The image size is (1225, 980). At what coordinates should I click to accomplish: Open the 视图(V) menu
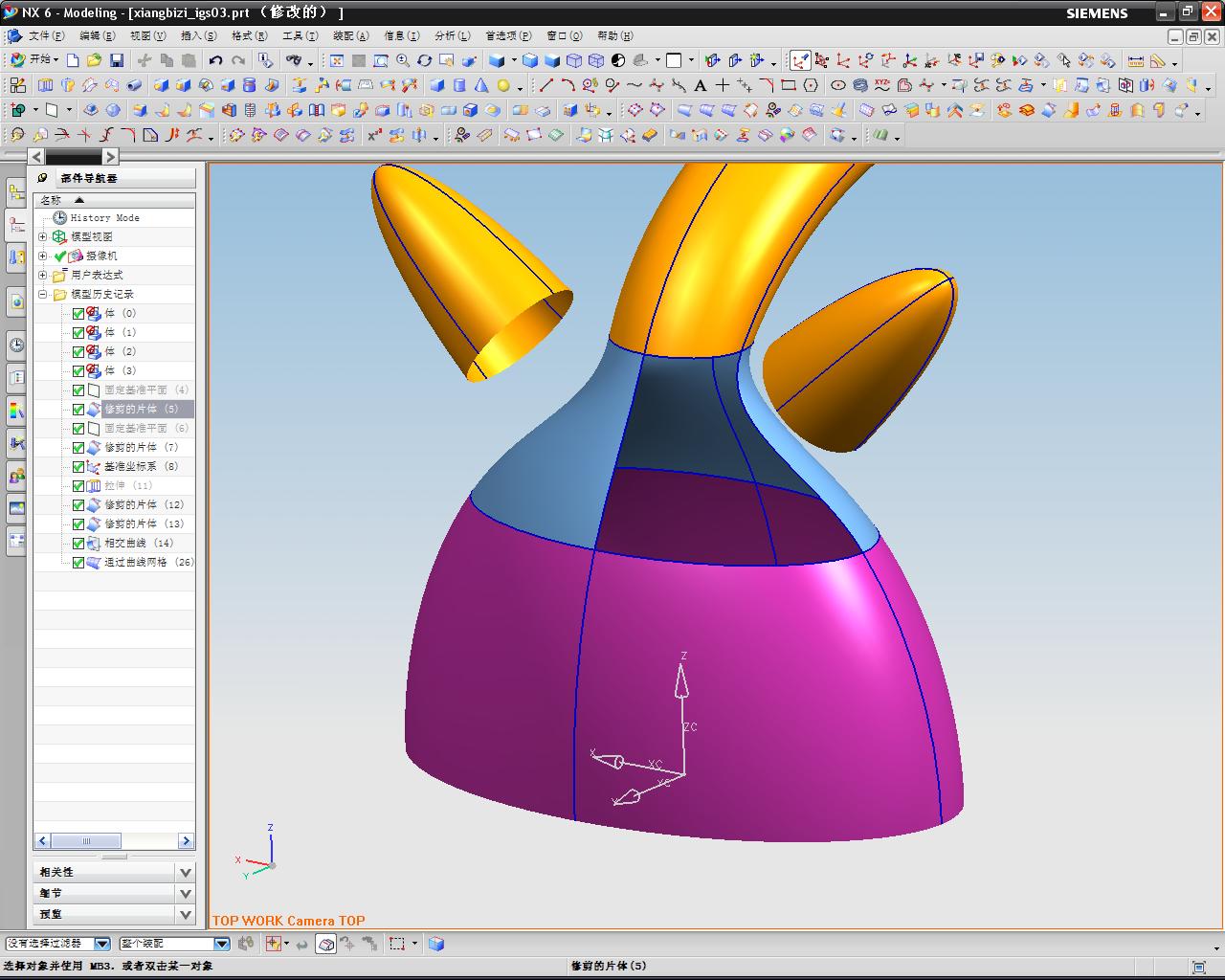(x=147, y=35)
